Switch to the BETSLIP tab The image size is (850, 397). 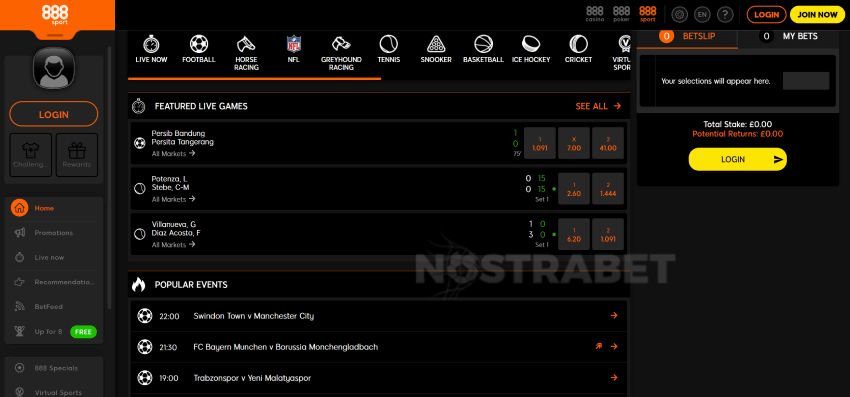[x=687, y=37]
